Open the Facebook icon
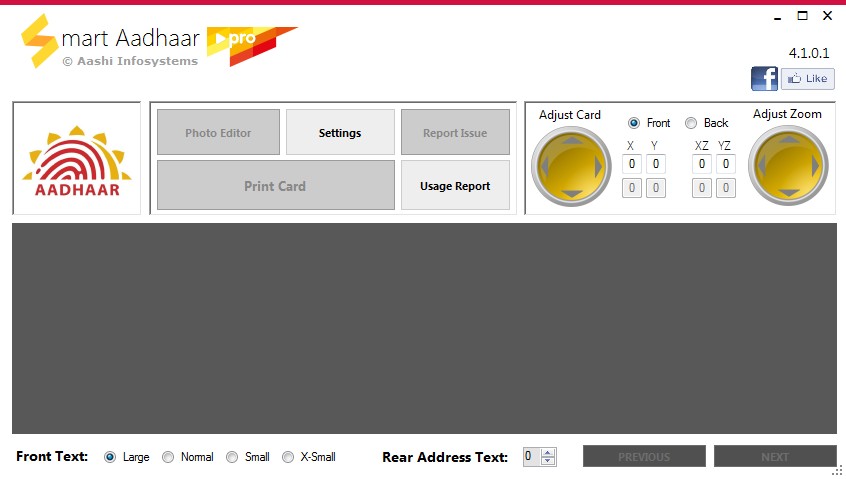The width and height of the screenshot is (846, 479). point(765,79)
